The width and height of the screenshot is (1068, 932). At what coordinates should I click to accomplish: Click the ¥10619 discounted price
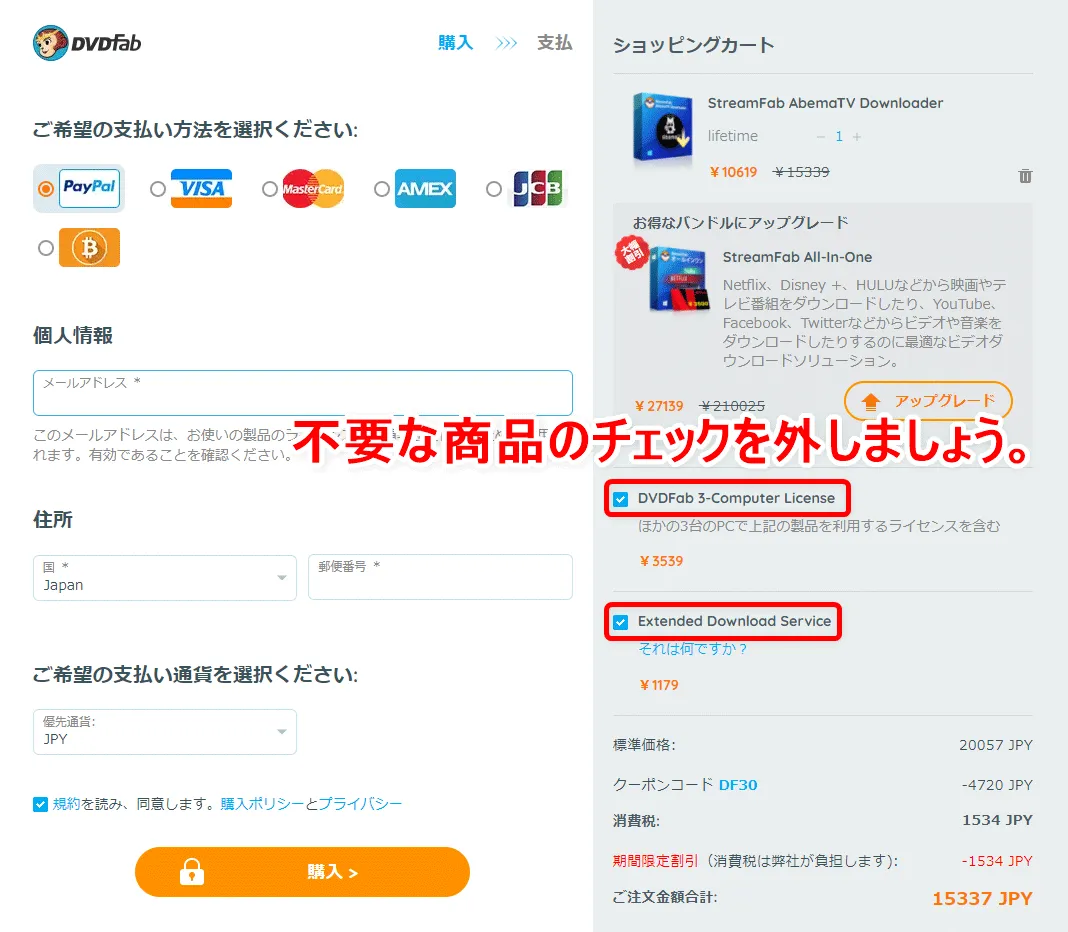click(x=733, y=172)
